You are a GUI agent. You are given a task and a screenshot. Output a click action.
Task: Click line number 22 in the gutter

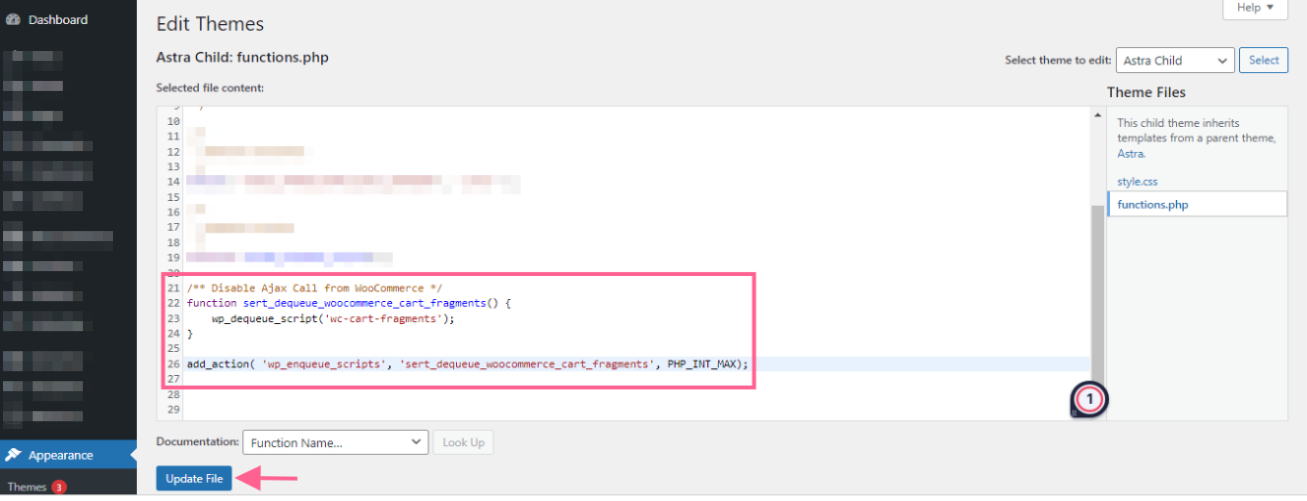173,303
